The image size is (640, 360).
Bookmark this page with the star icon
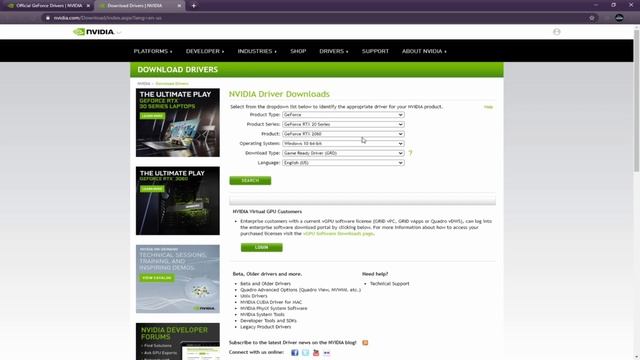click(592, 18)
